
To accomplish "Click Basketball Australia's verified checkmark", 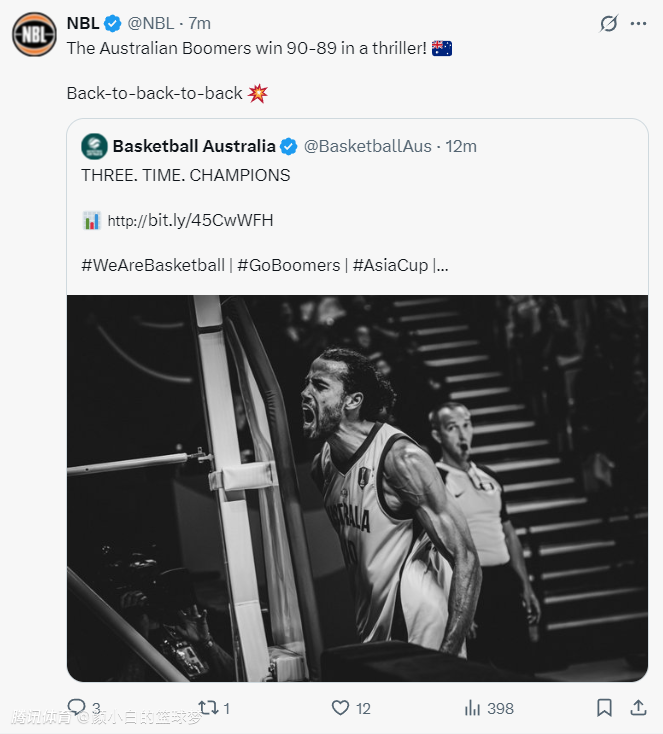I will point(288,147).
